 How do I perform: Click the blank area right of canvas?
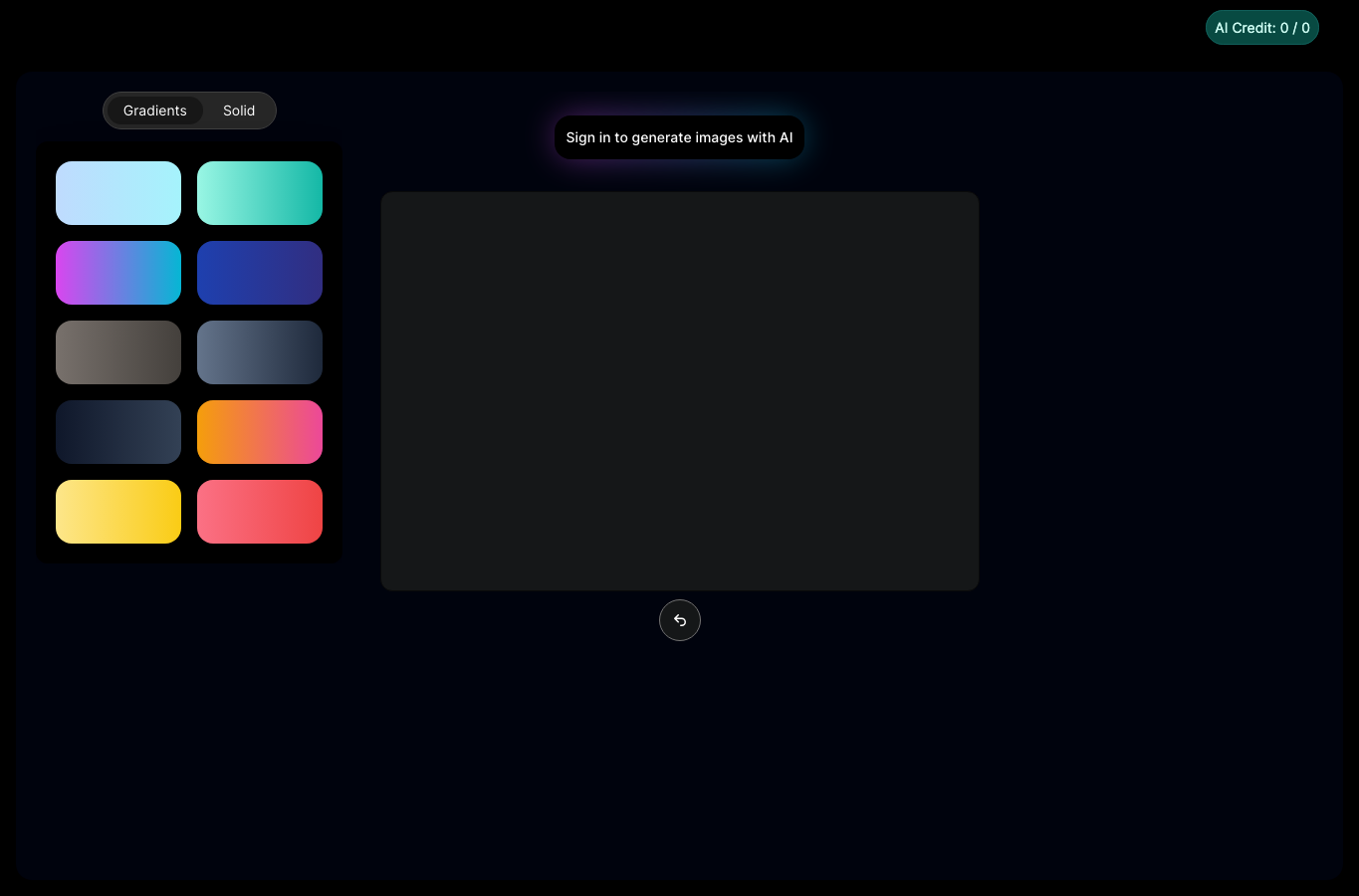coord(1160,391)
